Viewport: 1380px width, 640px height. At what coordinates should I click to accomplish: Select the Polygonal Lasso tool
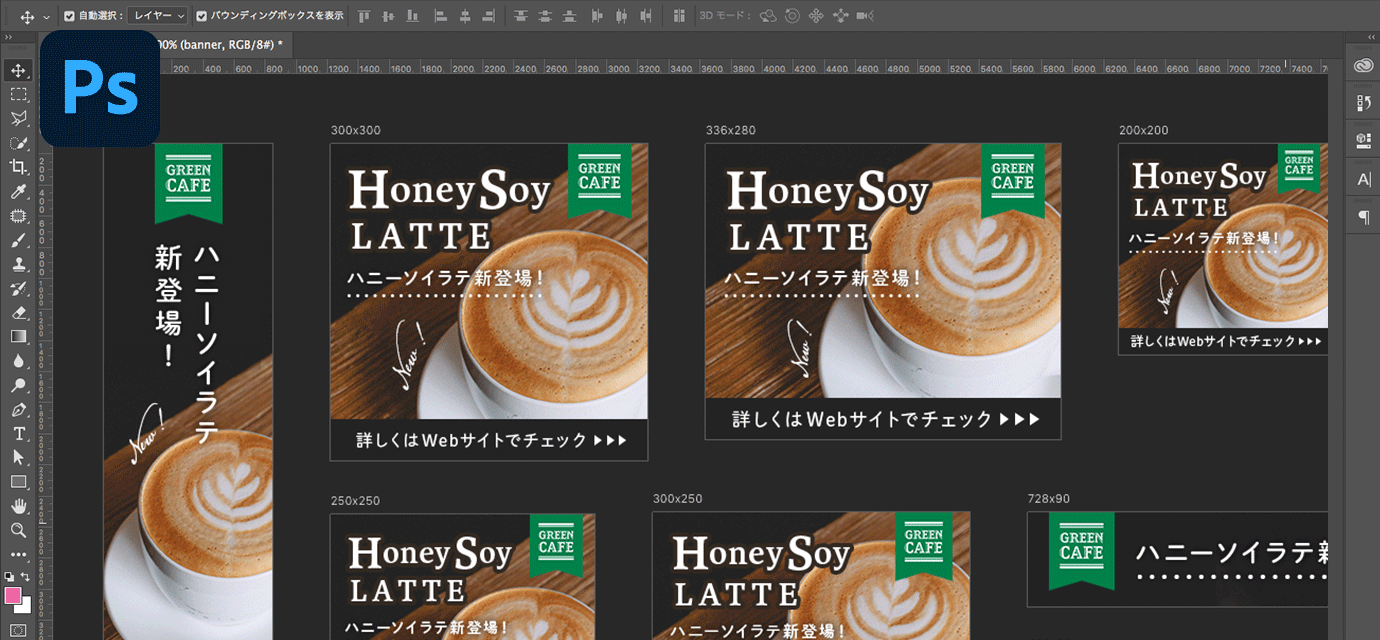click(18, 118)
